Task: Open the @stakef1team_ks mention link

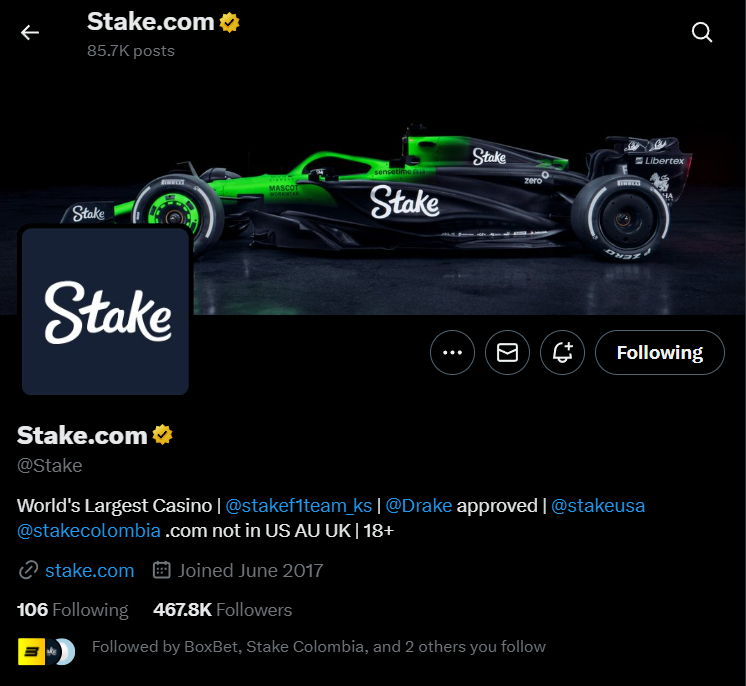Action: click(x=298, y=506)
